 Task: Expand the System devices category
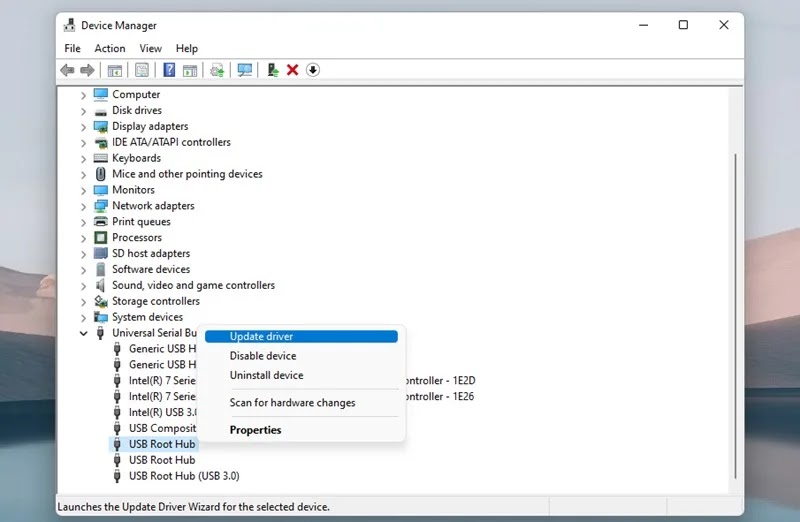coord(83,317)
